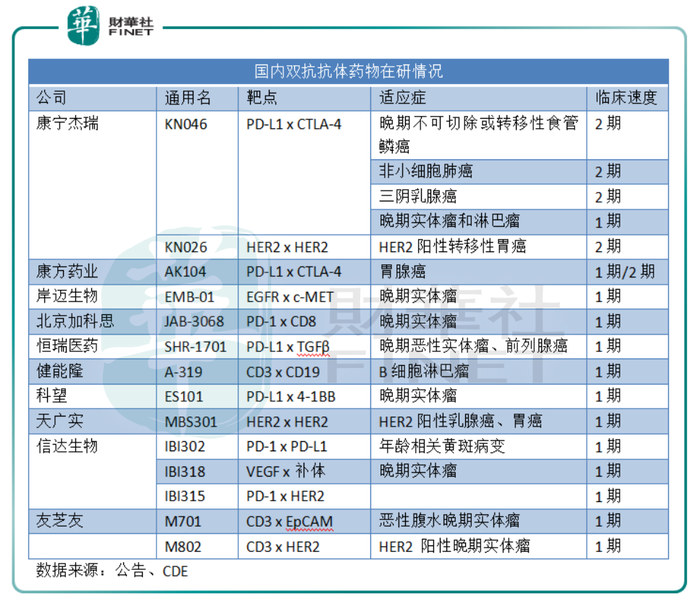Select source note 数据来源：公告、CDE

112,571
